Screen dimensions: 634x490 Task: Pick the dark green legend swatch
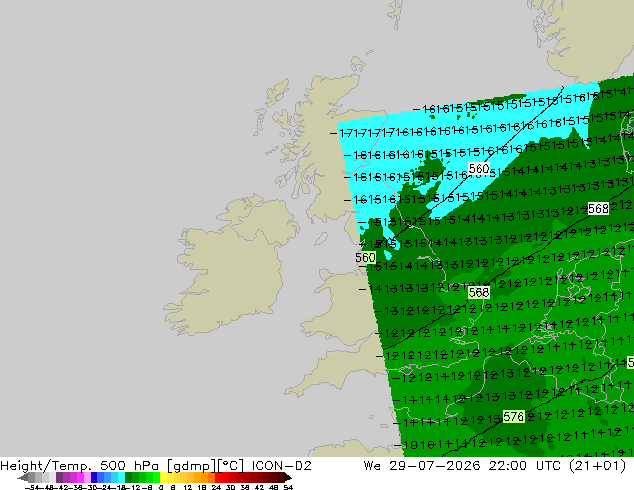pyautogui.click(x=129, y=477)
